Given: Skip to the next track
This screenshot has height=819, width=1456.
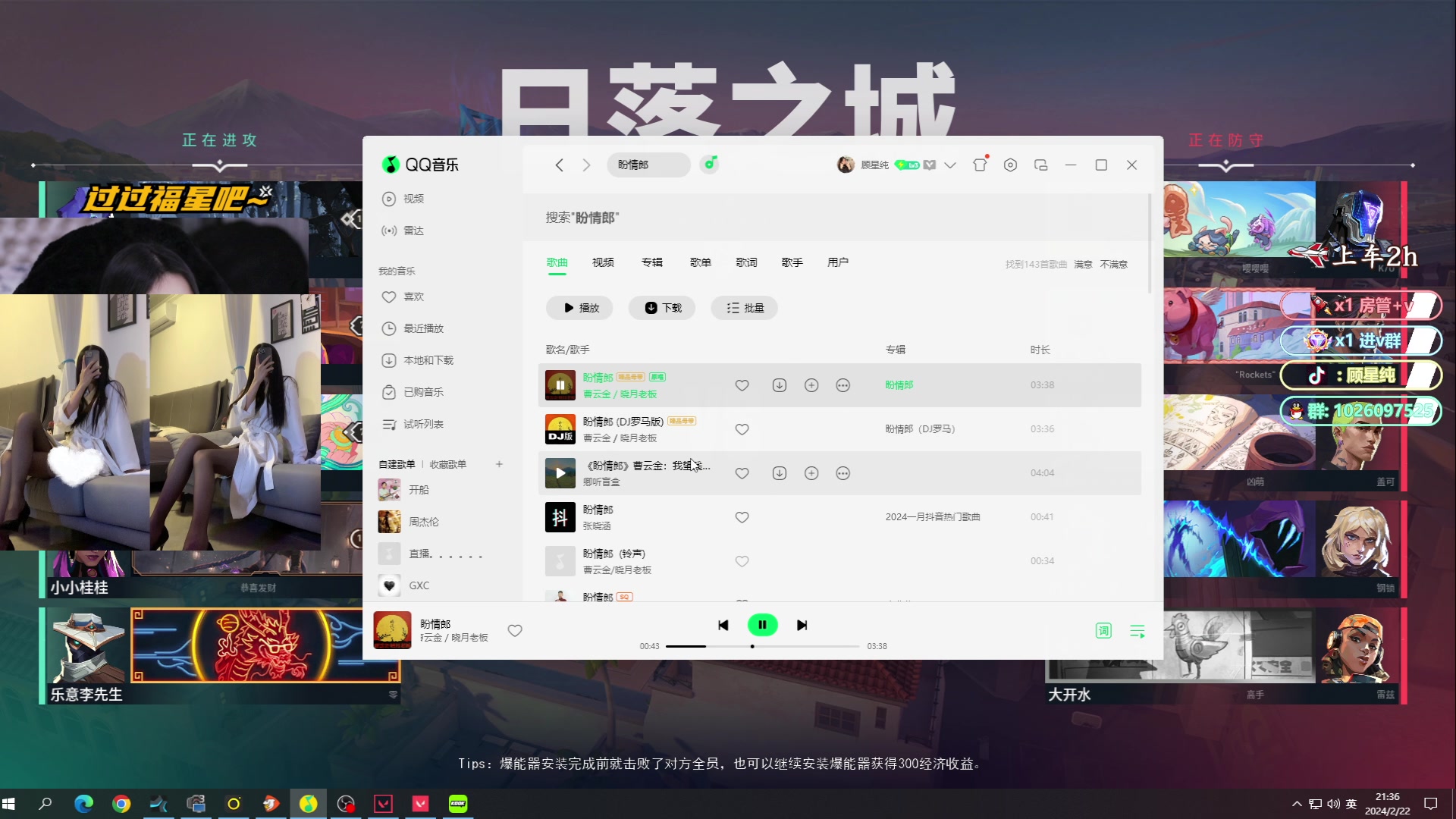Looking at the screenshot, I should [x=802, y=625].
